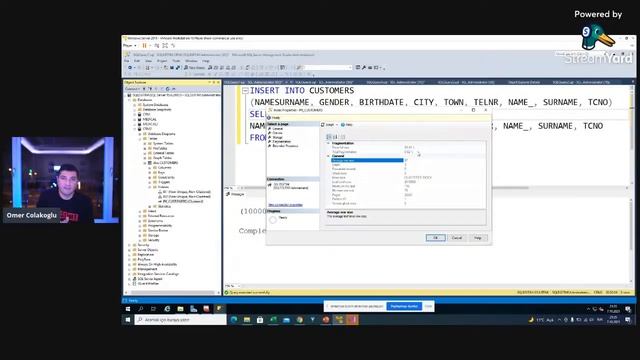
Task: Expand the Database Snapshots folder
Action: [135, 109]
